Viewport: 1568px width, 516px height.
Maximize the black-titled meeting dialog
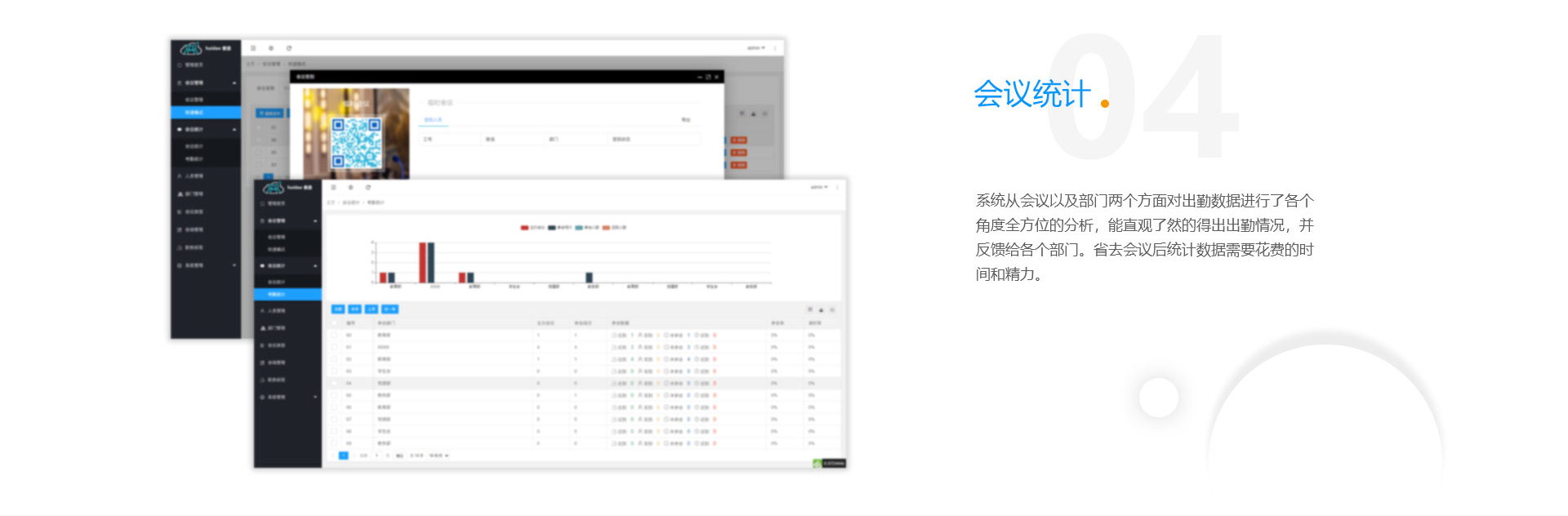pos(708,77)
